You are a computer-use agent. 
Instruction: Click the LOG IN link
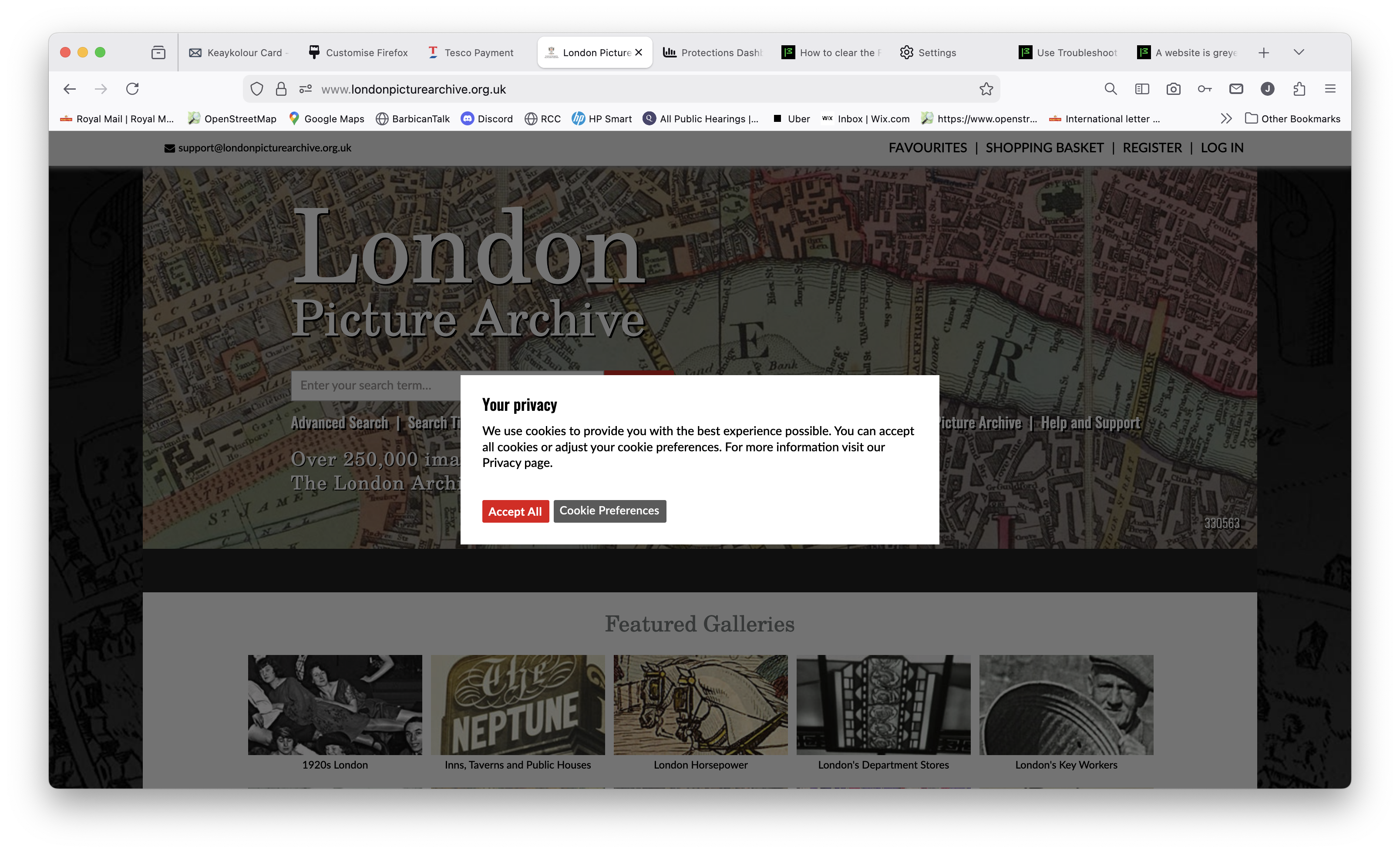[x=1222, y=148]
